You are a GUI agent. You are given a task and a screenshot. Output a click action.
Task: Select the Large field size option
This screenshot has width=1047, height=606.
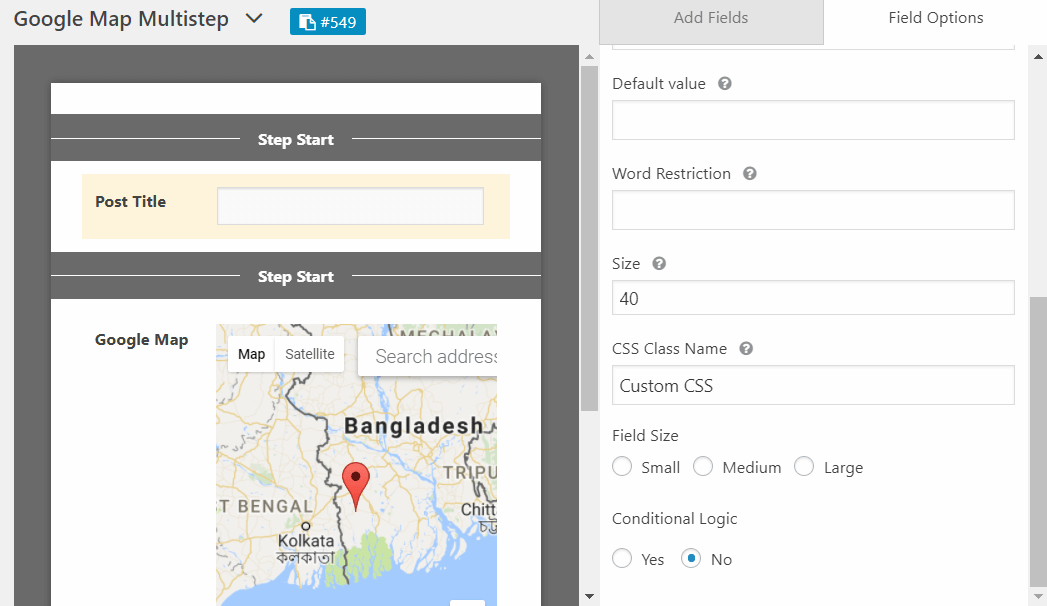point(804,467)
